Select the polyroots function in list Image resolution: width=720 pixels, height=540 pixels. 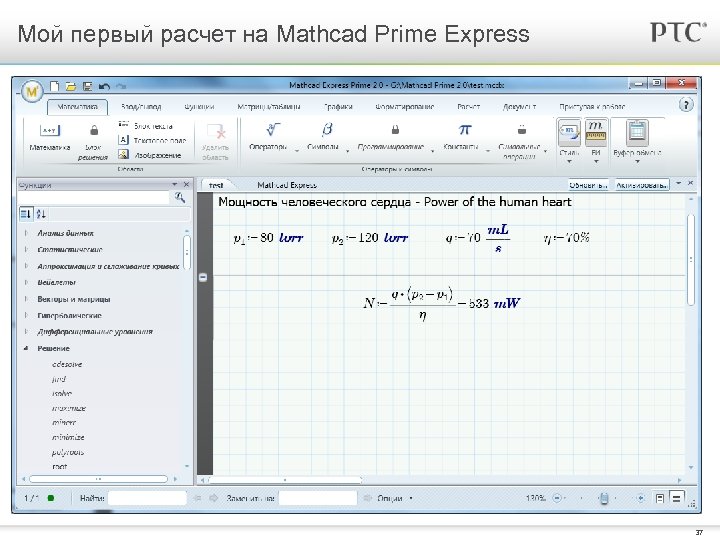point(68,452)
